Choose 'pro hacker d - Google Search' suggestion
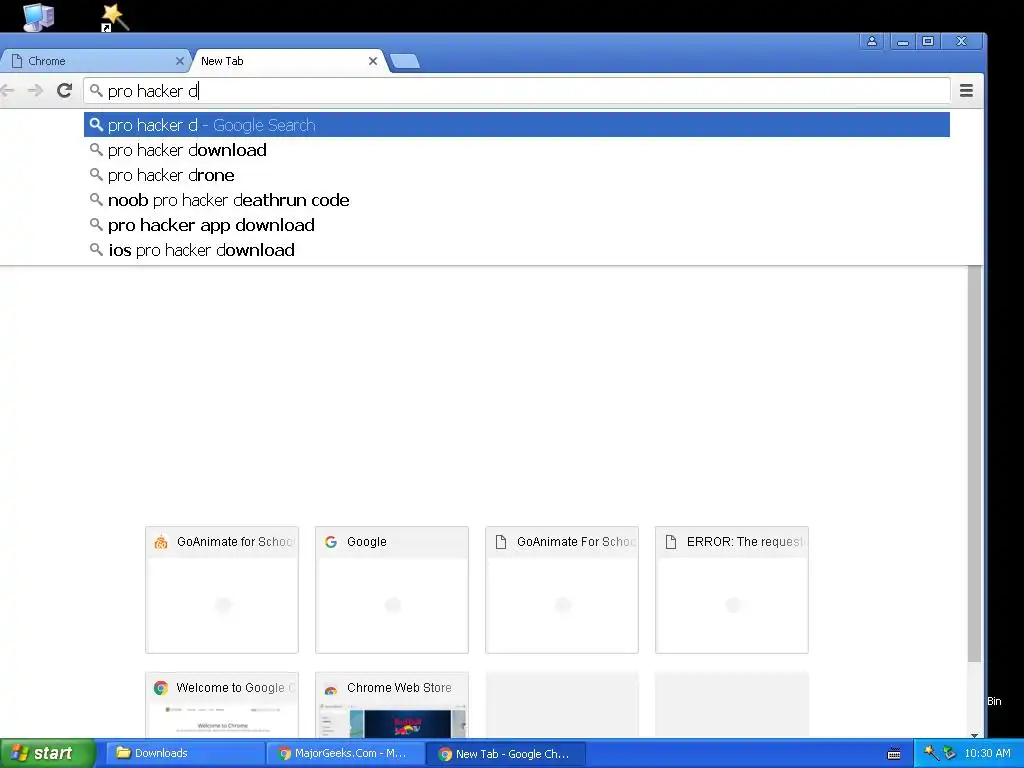1024x768 pixels. (517, 125)
